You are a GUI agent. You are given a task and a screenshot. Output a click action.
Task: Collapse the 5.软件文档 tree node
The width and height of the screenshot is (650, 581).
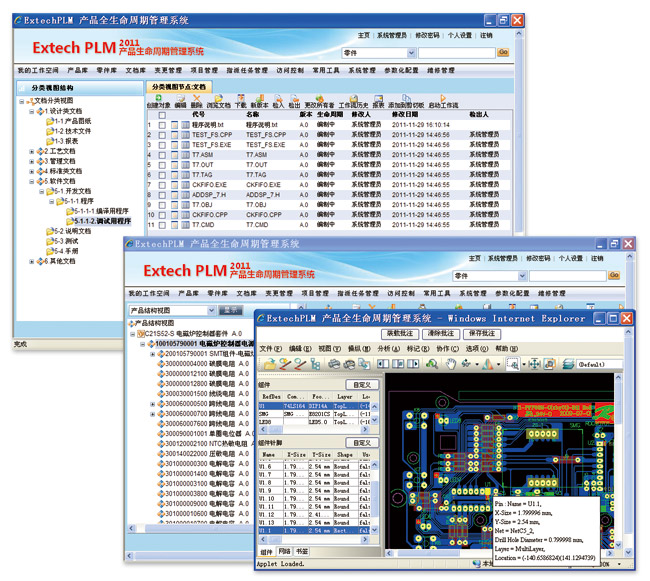point(32,181)
